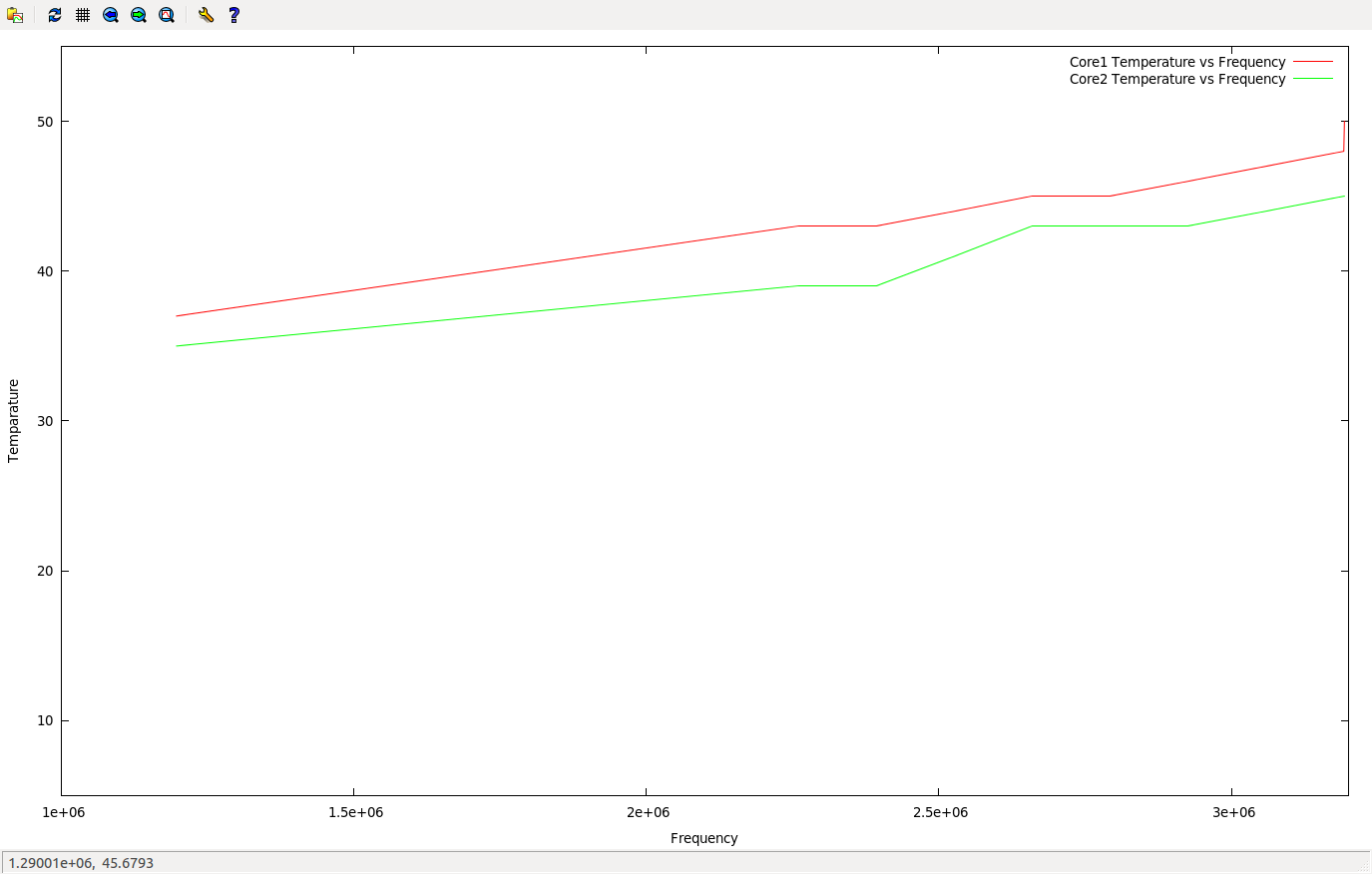Click the 3e+06 x-axis tick label
Image resolution: width=1372 pixels, height=874 pixels.
click(1234, 812)
